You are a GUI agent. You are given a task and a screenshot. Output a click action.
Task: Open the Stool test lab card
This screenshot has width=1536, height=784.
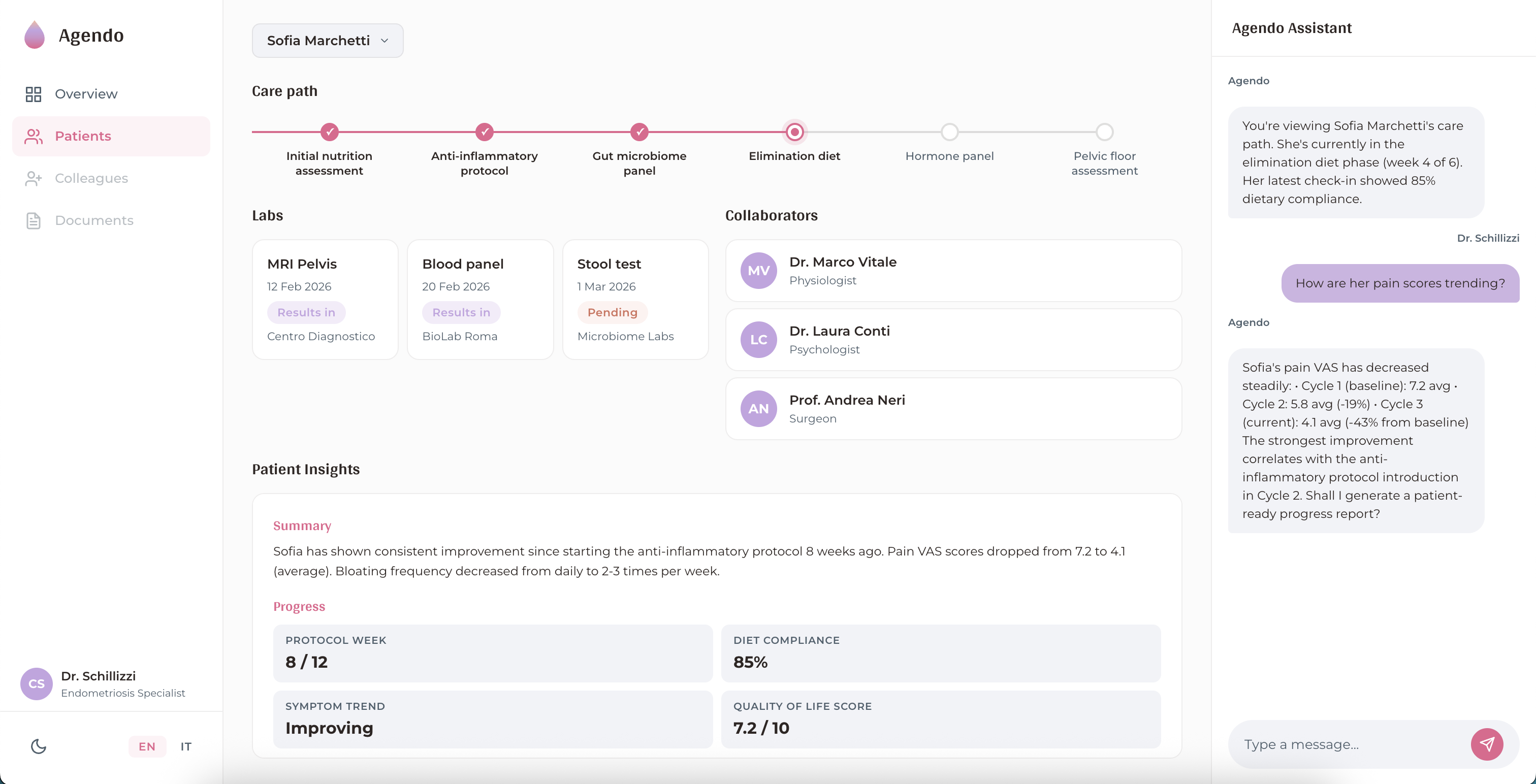point(635,300)
